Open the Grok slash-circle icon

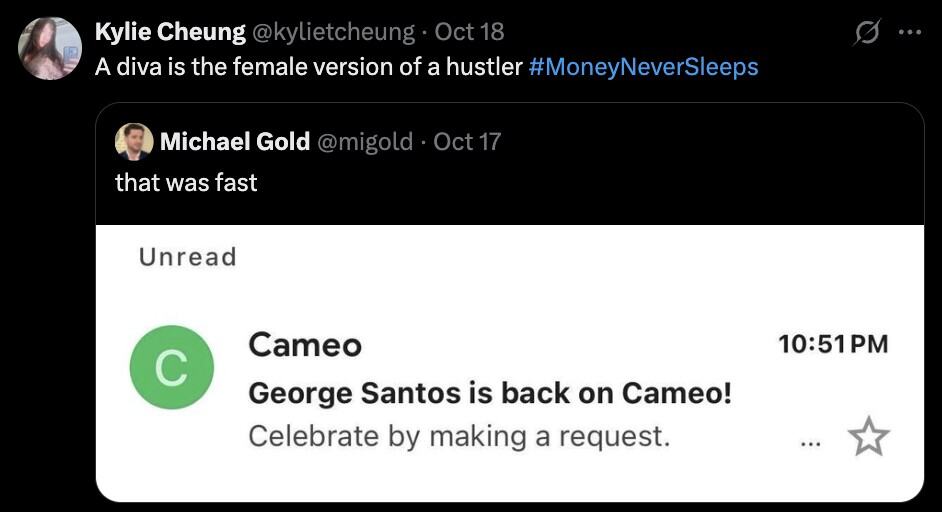[864, 33]
